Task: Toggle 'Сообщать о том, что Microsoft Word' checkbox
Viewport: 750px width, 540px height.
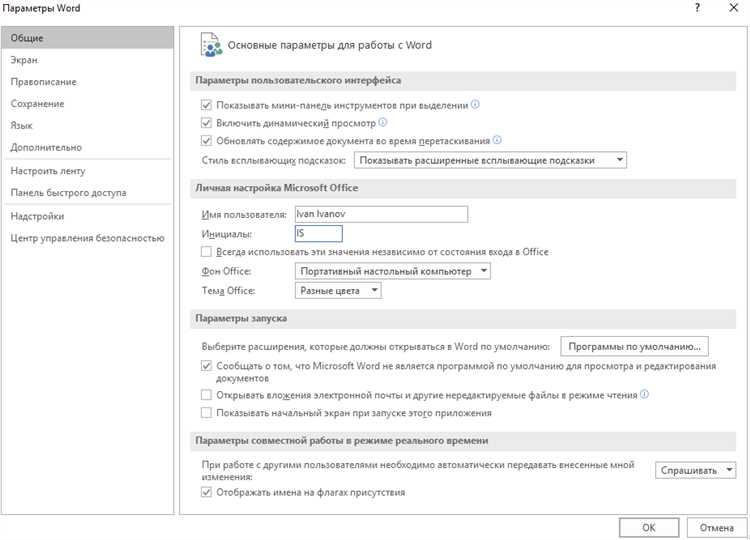Action: click(206, 366)
